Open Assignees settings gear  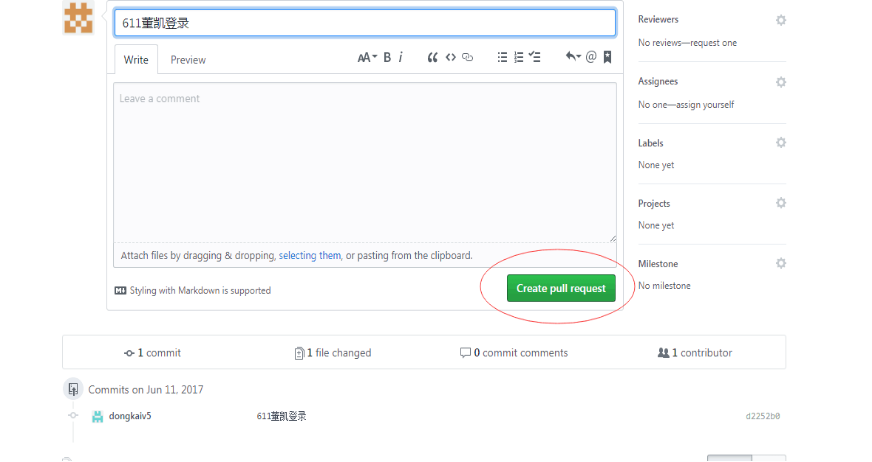coord(781,82)
